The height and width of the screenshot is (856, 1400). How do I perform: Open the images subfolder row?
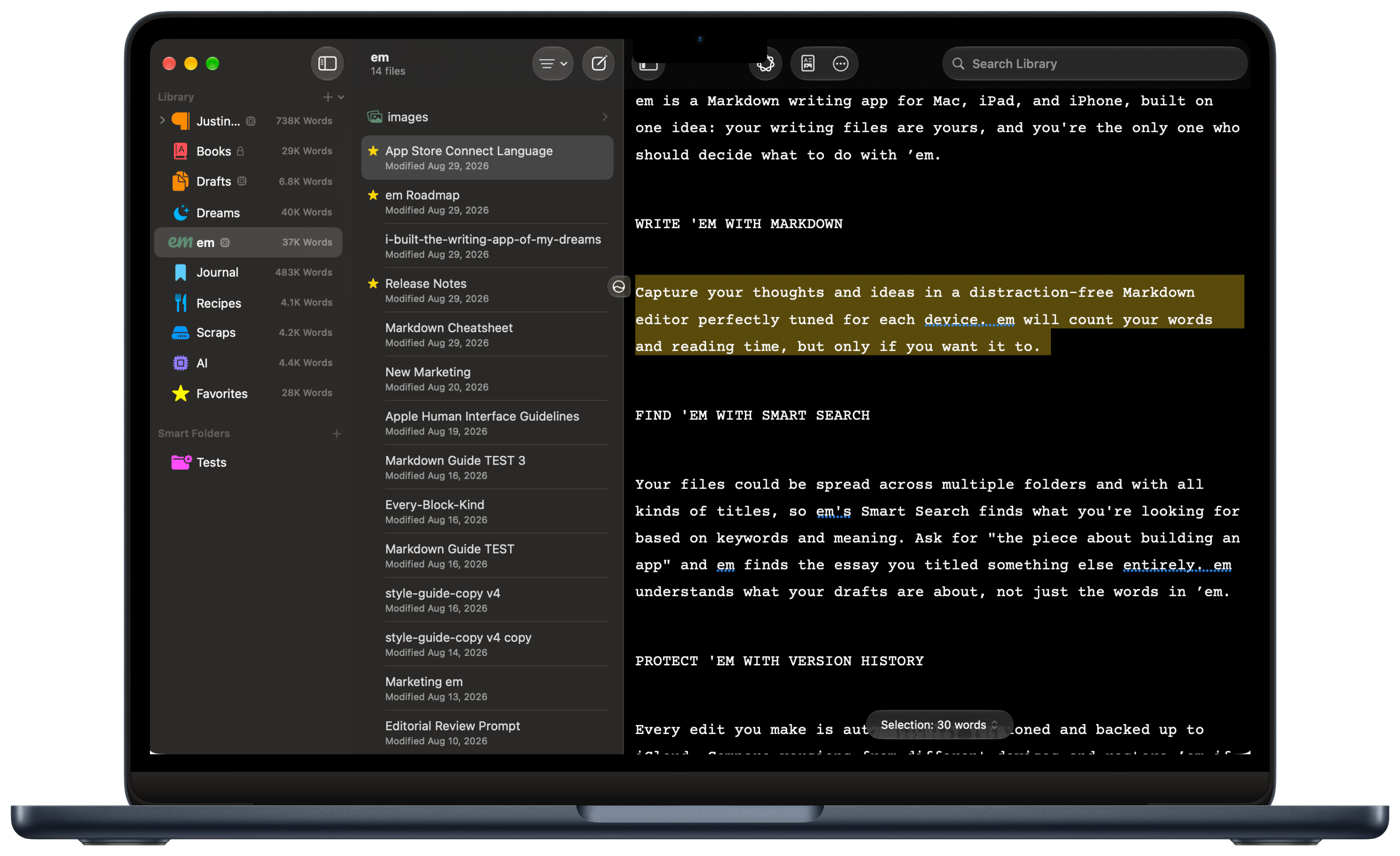pyautogui.click(x=487, y=117)
